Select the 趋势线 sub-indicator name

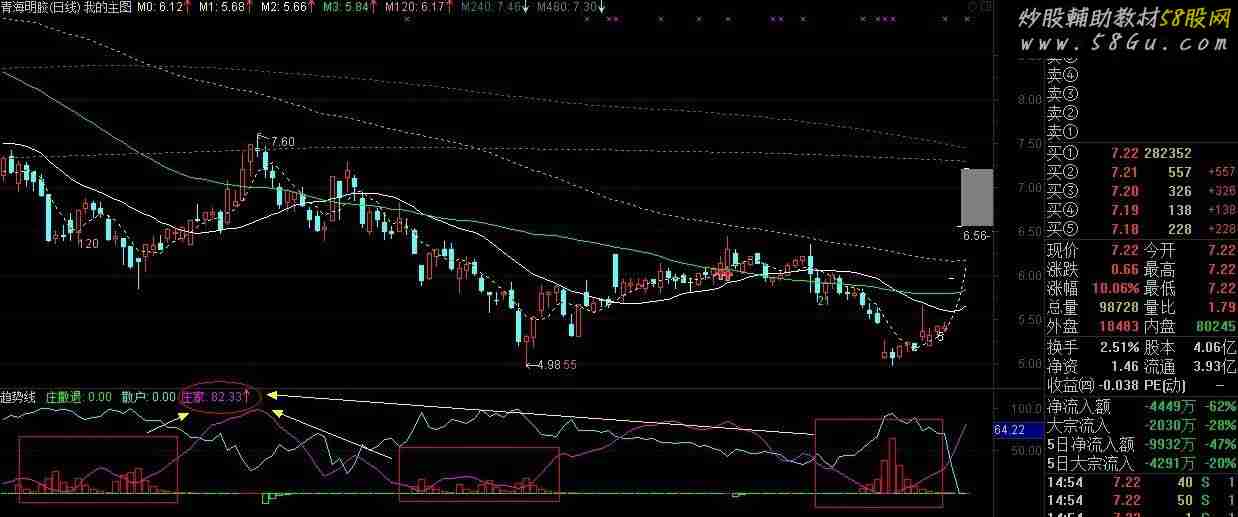coord(19,397)
